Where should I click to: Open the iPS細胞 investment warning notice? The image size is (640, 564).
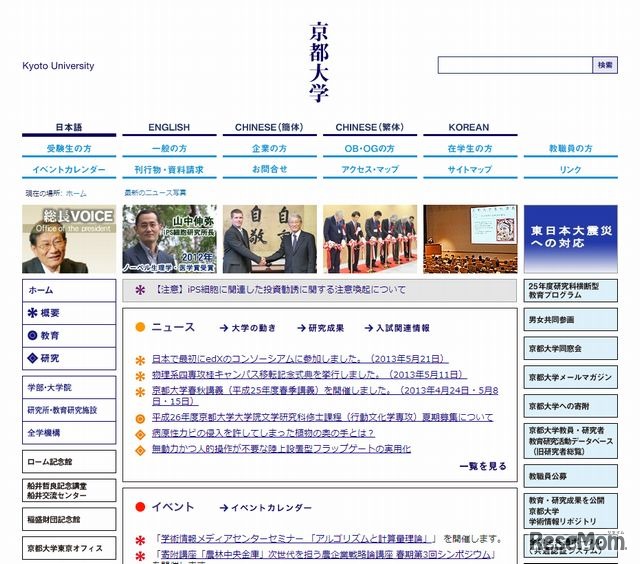coord(280,290)
